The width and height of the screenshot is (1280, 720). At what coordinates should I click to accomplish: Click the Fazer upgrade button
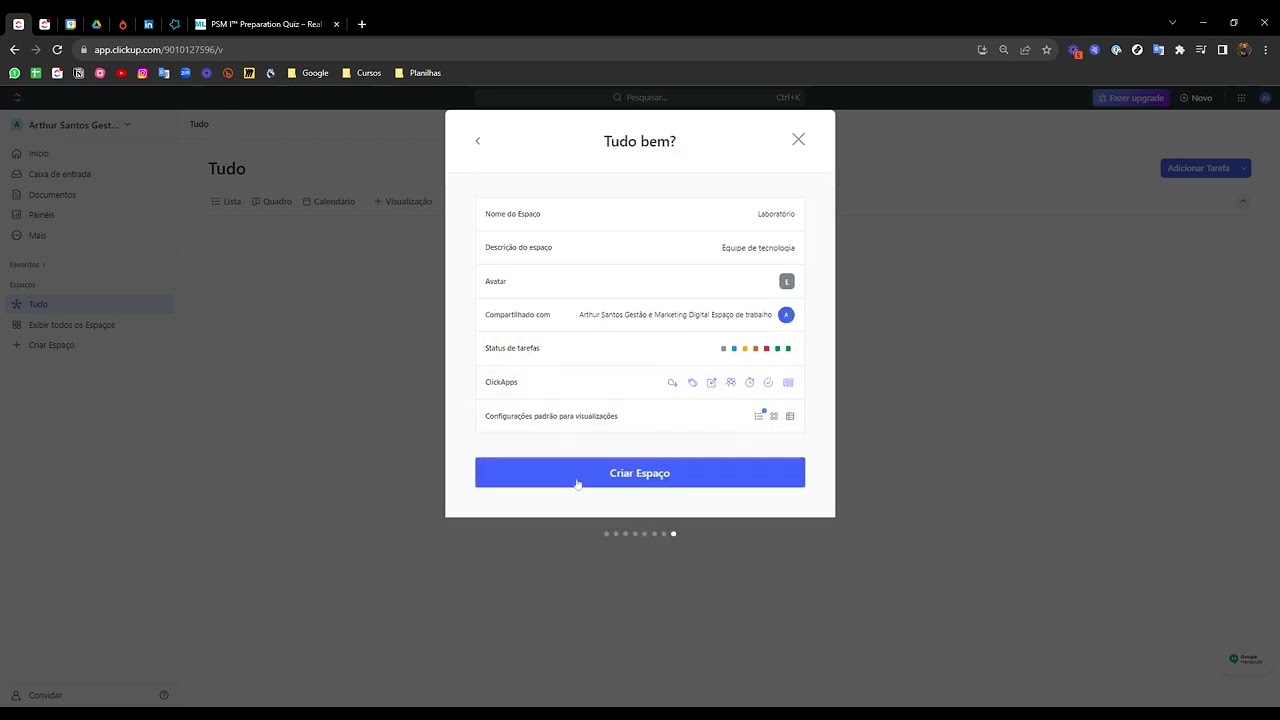point(1131,98)
